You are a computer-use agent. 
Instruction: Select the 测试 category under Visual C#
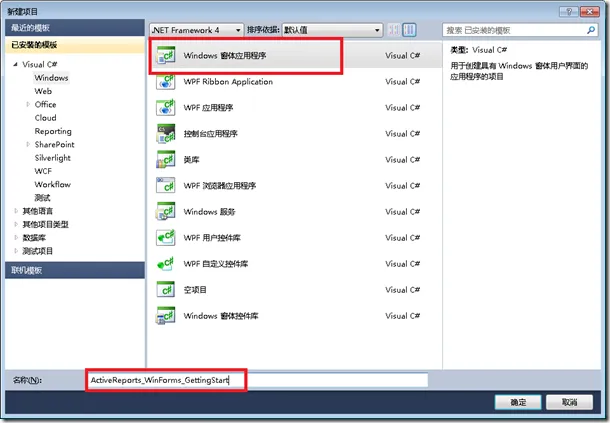pos(42,198)
